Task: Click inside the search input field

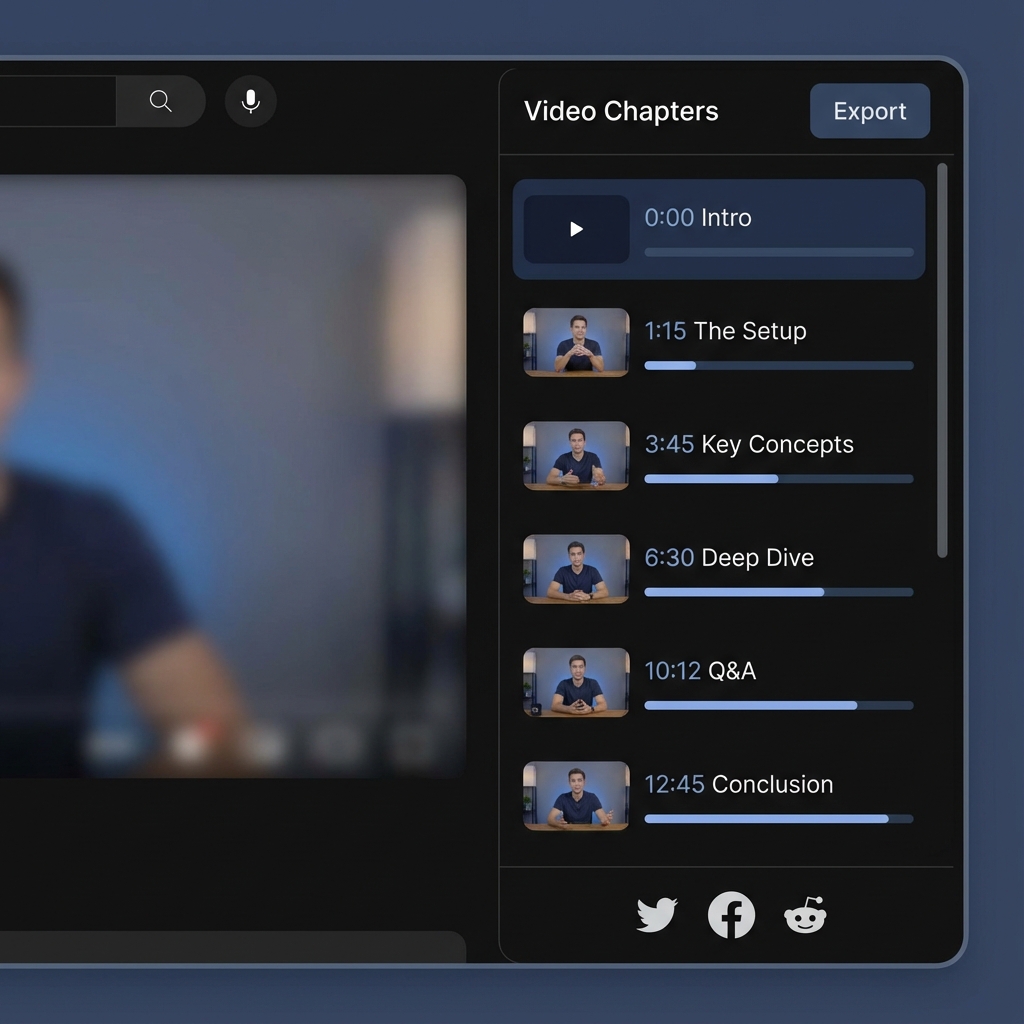Action: [x=55, y=101]
